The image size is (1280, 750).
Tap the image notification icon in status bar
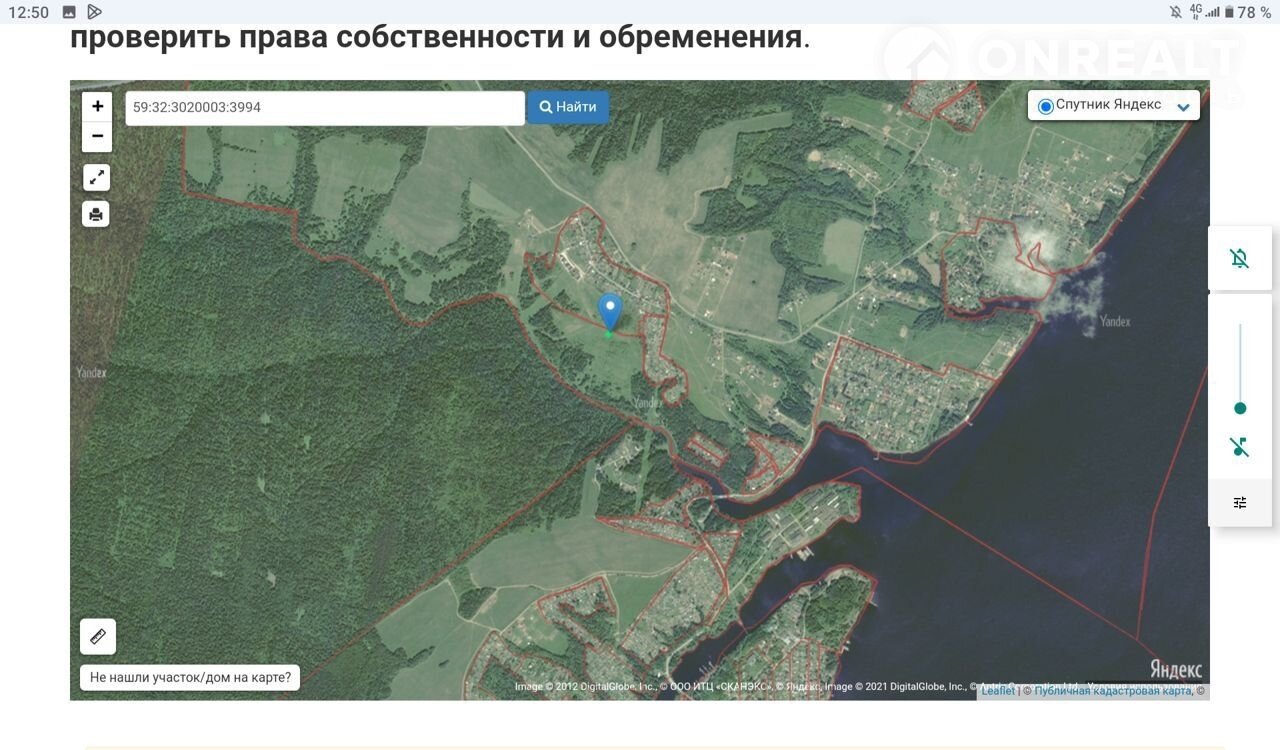(69, 12)
